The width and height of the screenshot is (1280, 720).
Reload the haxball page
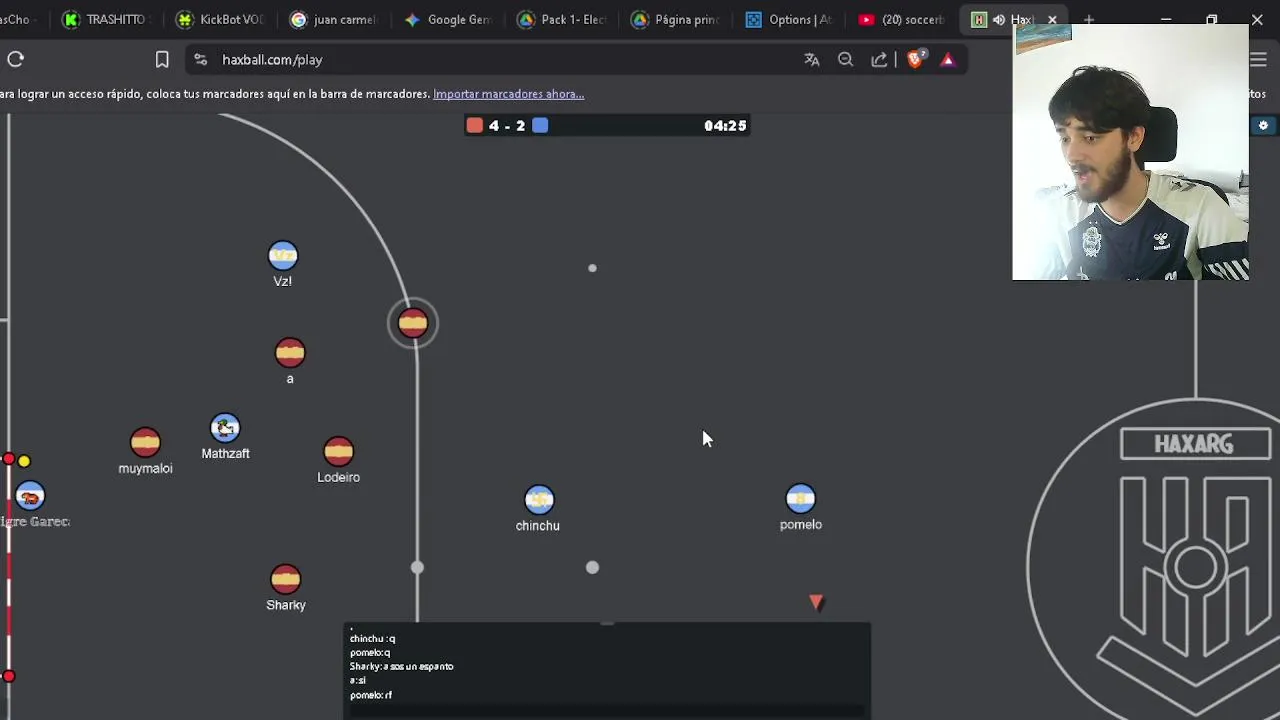[16, 59]
